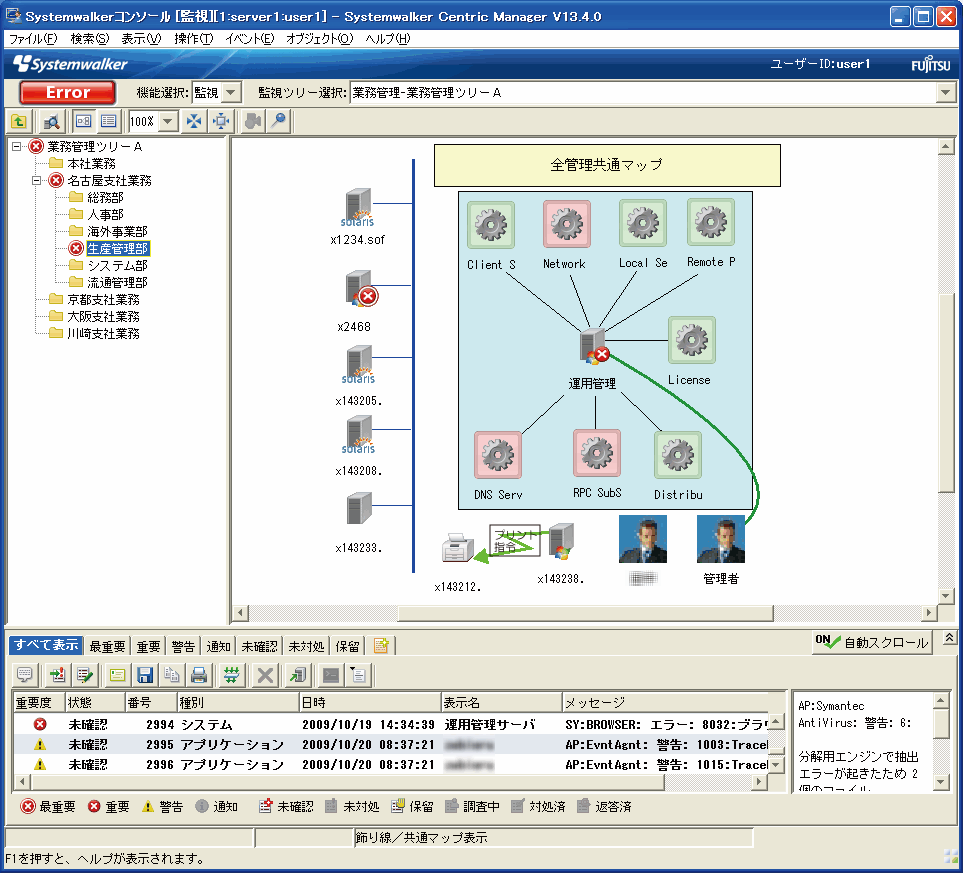The image size is (963, 873).
Task: Select the x1234.sof Solaris server node
Action: click(x=358, y=208)
